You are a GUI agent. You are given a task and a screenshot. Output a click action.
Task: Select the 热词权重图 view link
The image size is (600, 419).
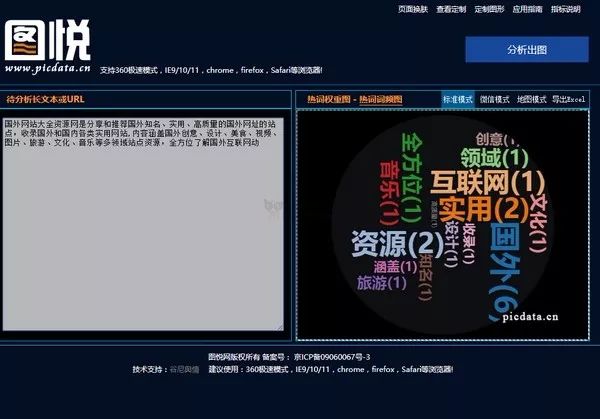(329, 99)
